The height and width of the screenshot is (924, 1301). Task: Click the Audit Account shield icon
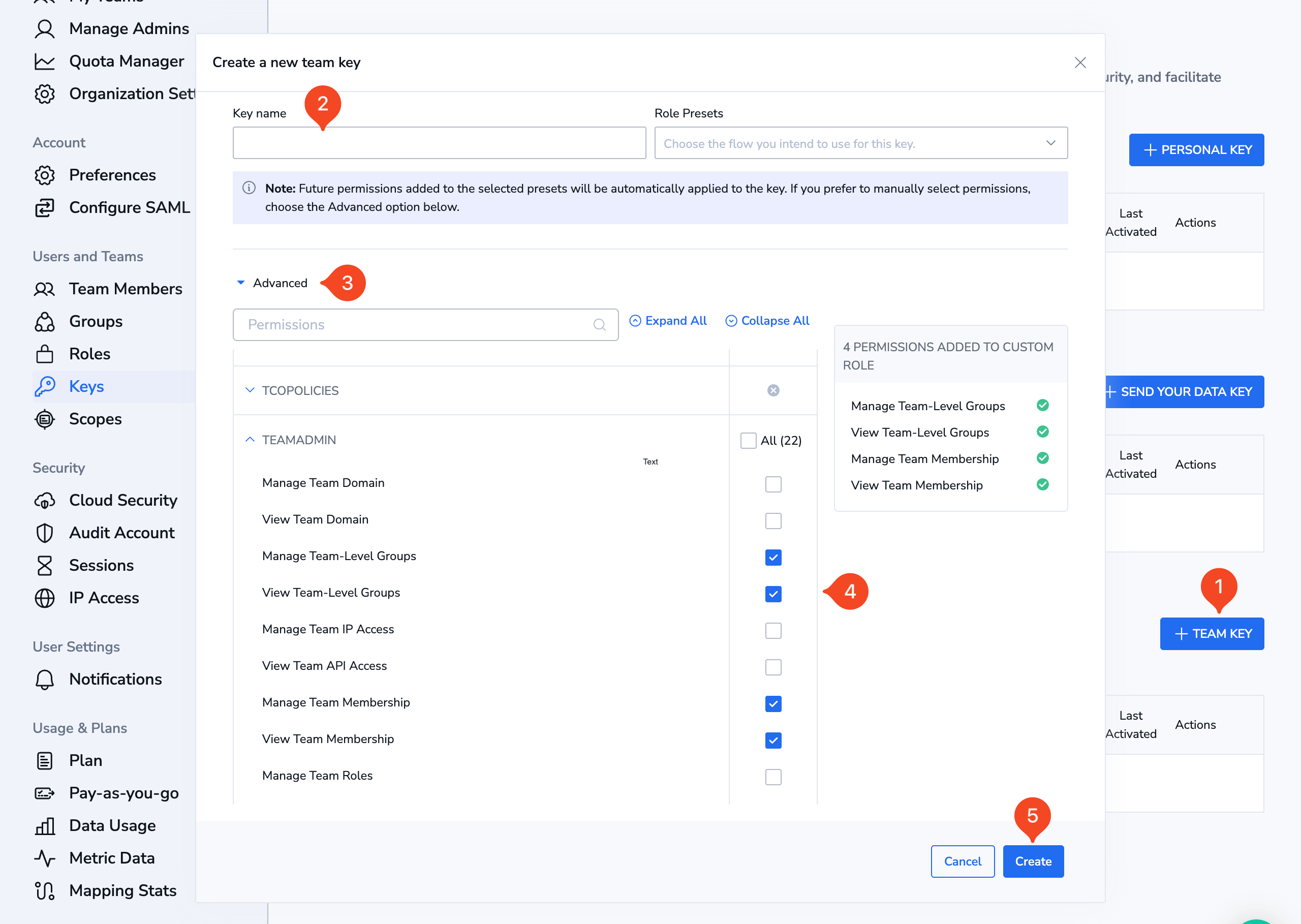point(44,533)
